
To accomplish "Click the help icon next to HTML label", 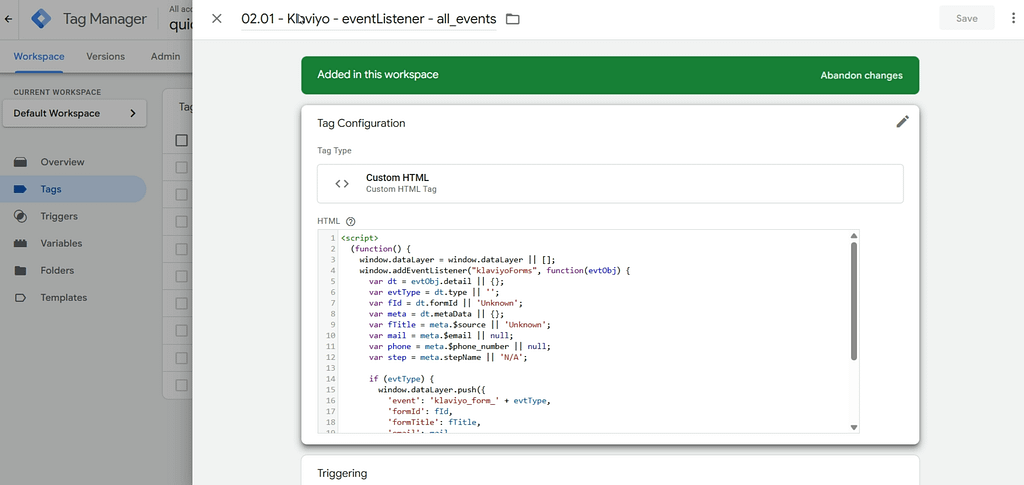I will (351, 221).
